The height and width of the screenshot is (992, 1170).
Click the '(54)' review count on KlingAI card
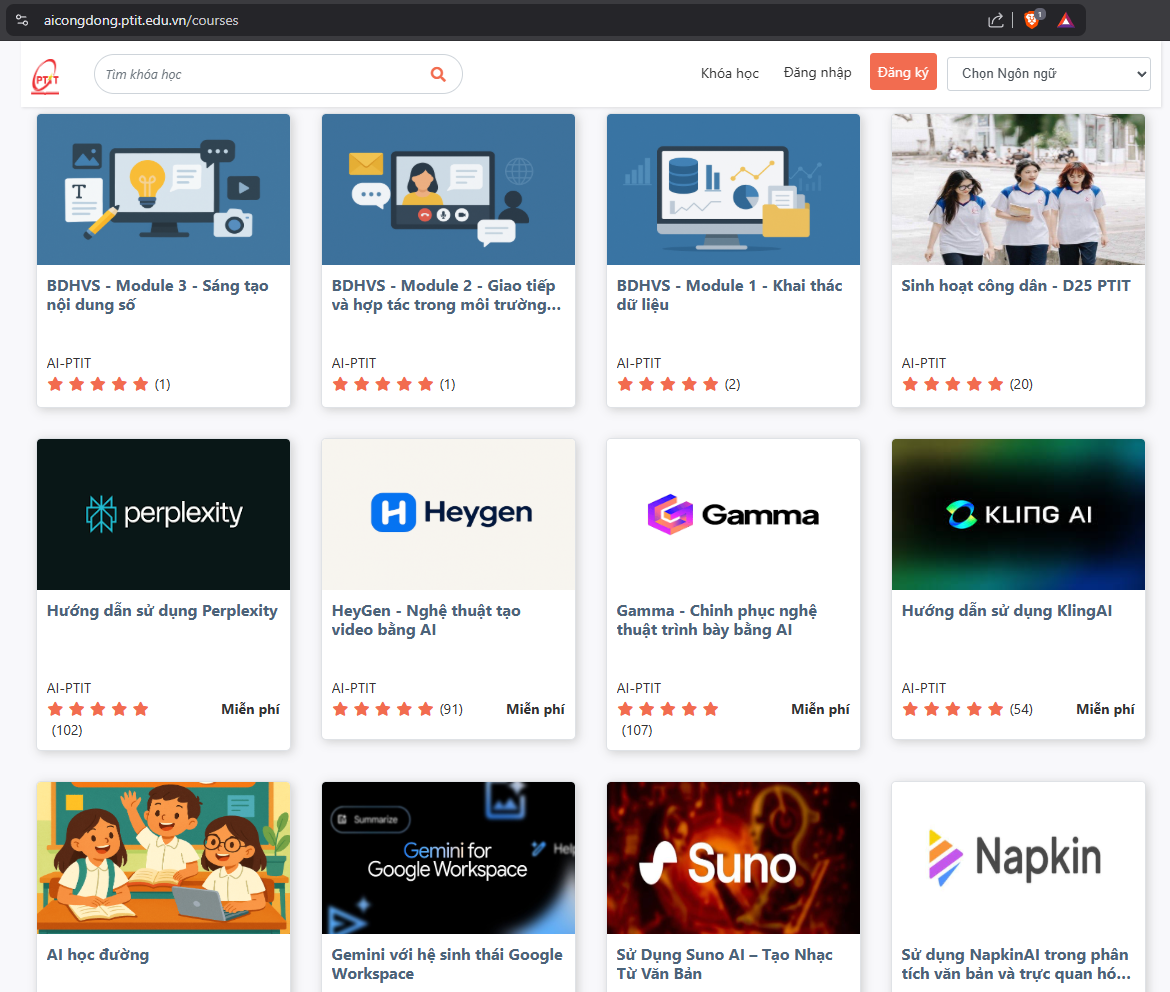pos(1021,709)
